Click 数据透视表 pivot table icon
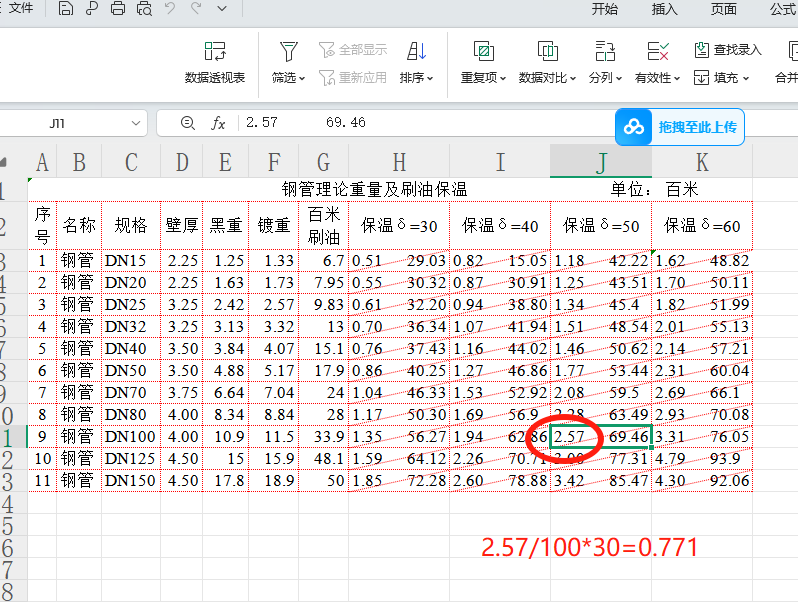 [x=215, y=51]
